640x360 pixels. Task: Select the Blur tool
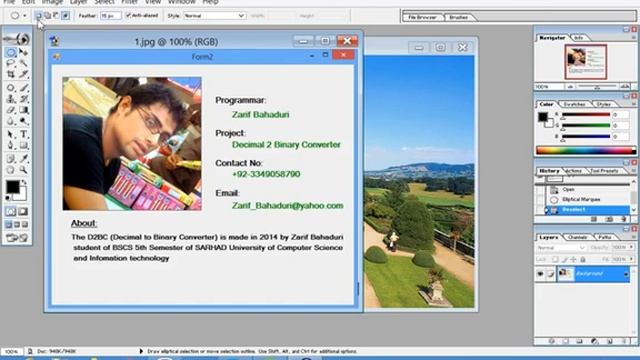point(11,121)
